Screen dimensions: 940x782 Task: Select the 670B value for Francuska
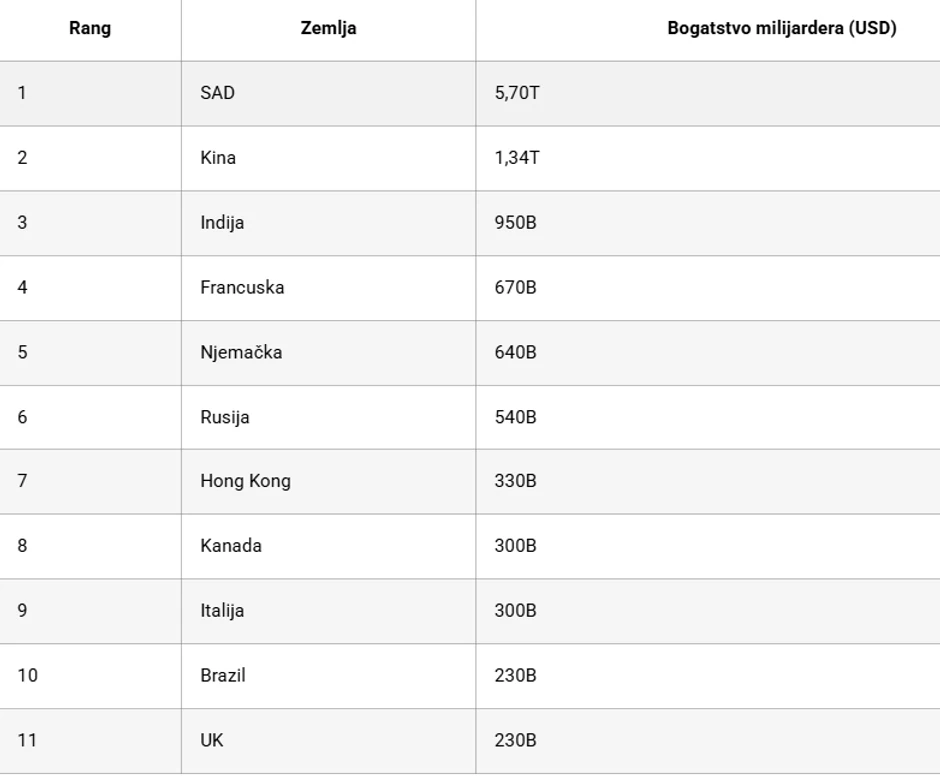point(515,288)
